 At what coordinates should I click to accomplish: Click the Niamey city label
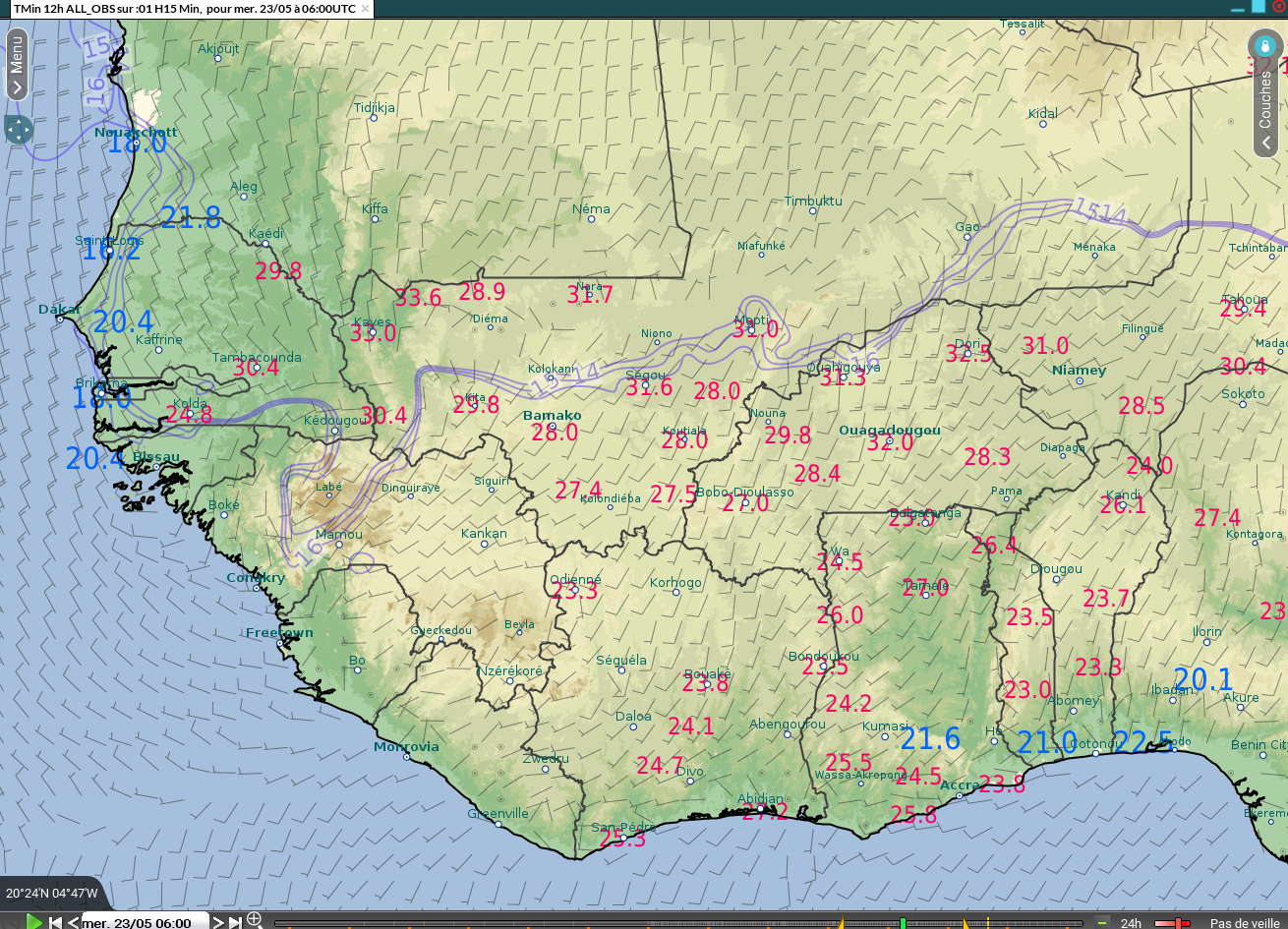tap(1079, 371)
